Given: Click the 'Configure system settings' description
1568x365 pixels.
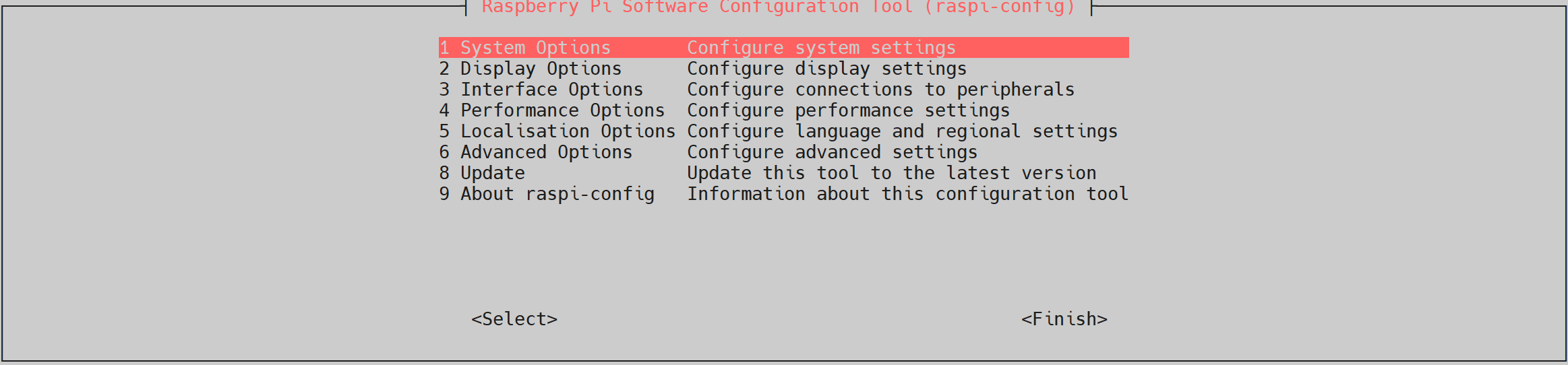Looking at the screenshot, I should pyautogui.click(x=821, y=48).
